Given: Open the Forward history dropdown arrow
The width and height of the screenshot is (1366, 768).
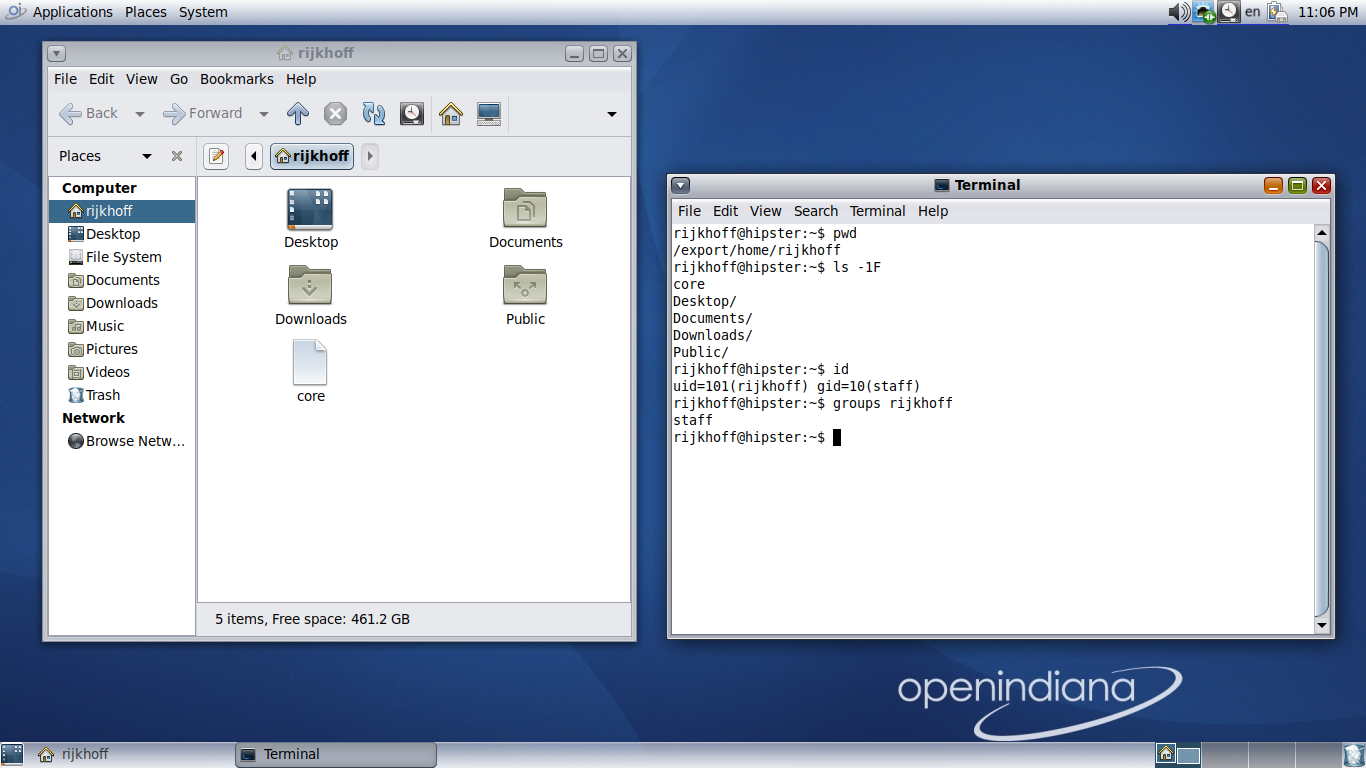Looking at the screenshot, I should click(x=264, y=114).
